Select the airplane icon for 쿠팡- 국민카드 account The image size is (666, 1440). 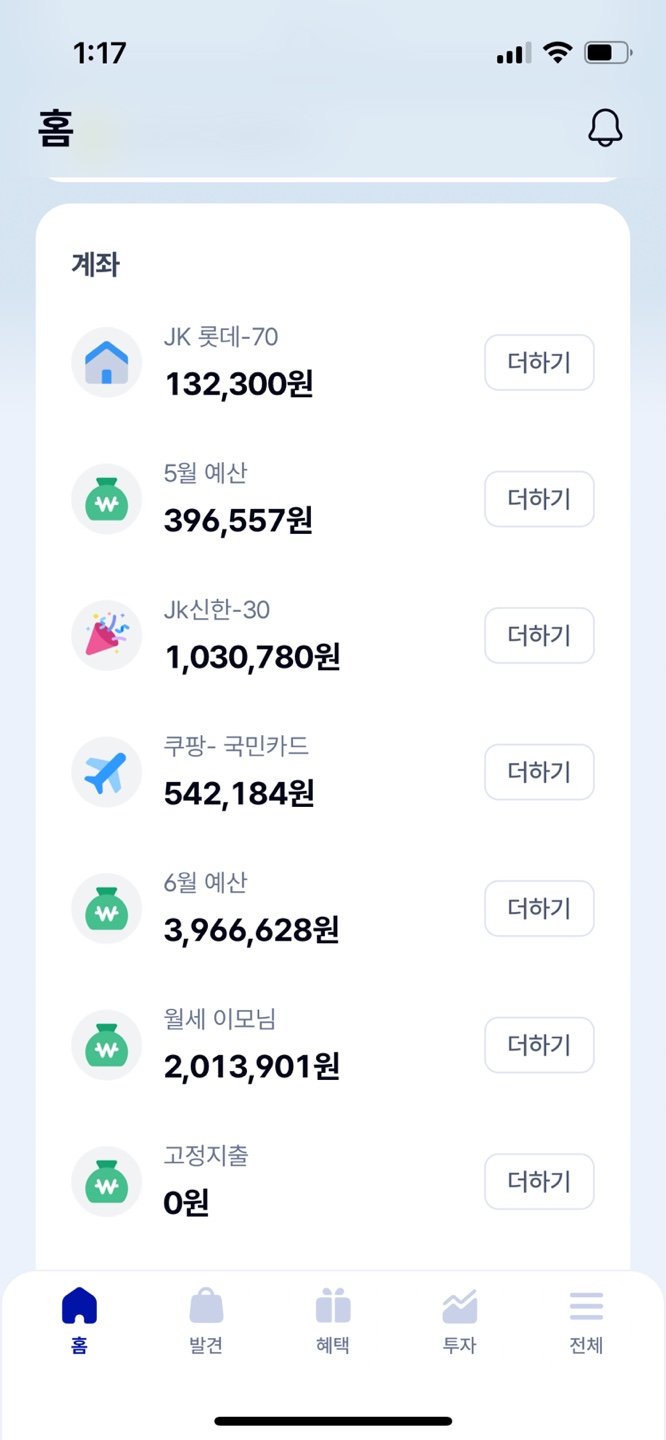[106, 771]
